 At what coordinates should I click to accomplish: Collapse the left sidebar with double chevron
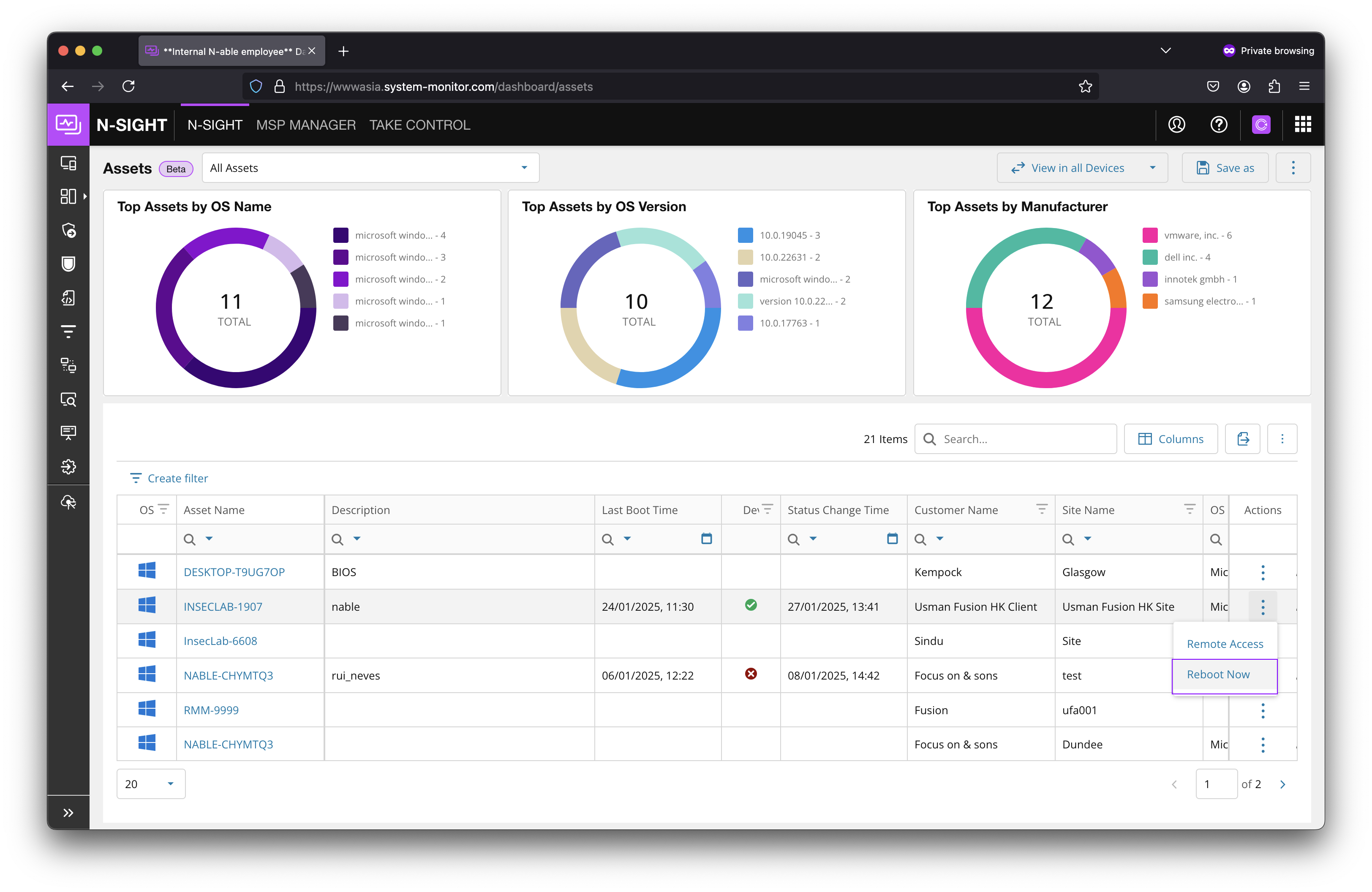[x=68, y=813]
